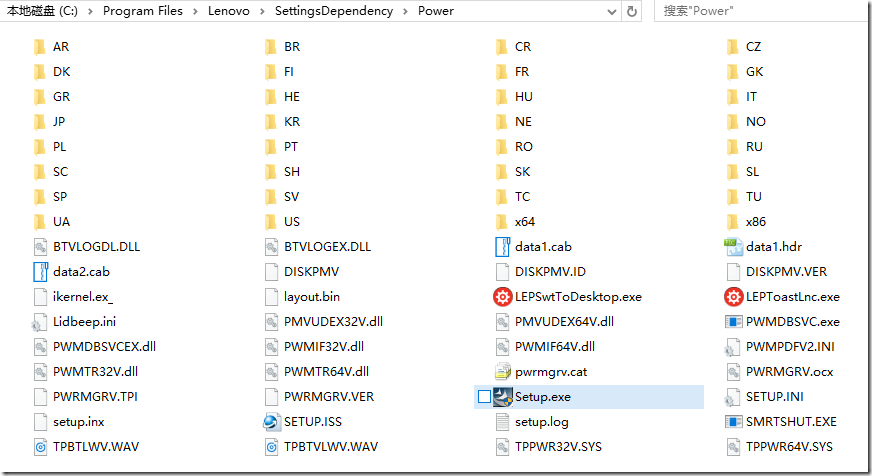Viewport: 872px width, 476px height.
Task: Click the refresh button in address bar
Action: [x=632, y=11]
